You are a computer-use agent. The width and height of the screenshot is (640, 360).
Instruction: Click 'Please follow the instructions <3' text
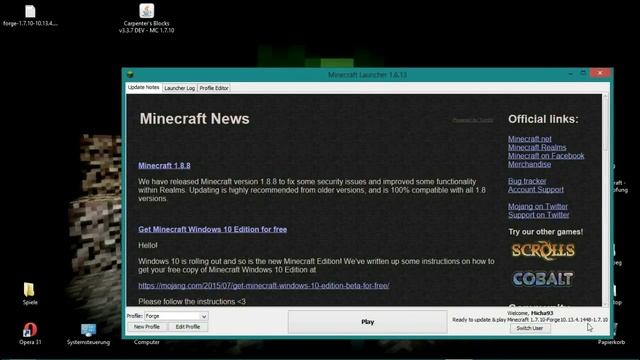192,302
